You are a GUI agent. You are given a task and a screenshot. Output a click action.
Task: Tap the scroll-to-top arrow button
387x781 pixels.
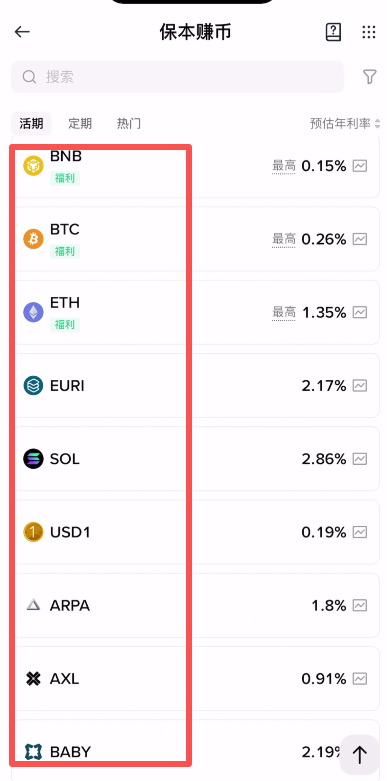tap(360, 755)
